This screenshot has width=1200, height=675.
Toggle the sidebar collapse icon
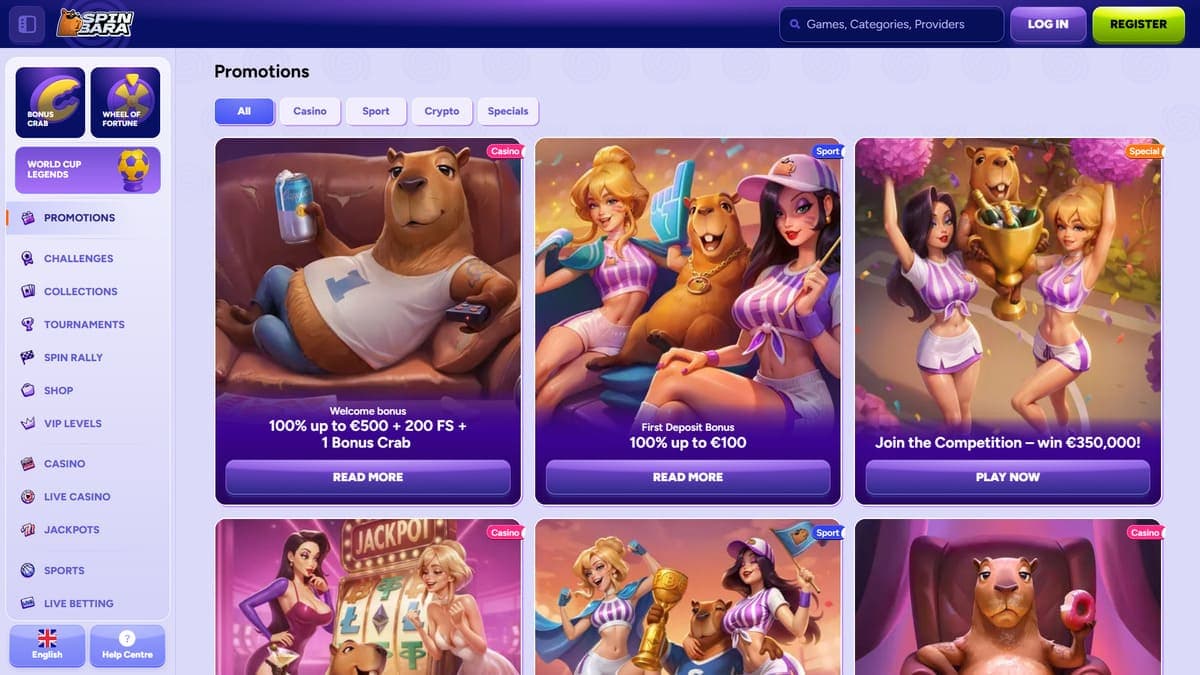[27, 24]
